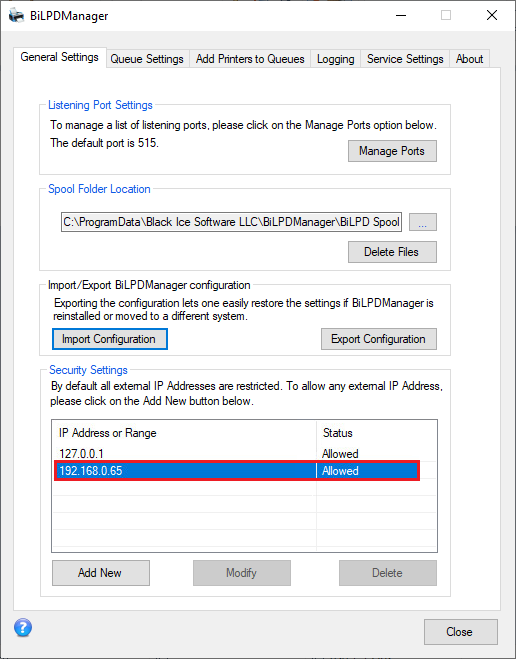Click Delete Files in Spool Folder section
The width and height of the screenshot is (516, 659).
(x=392, y=252)
